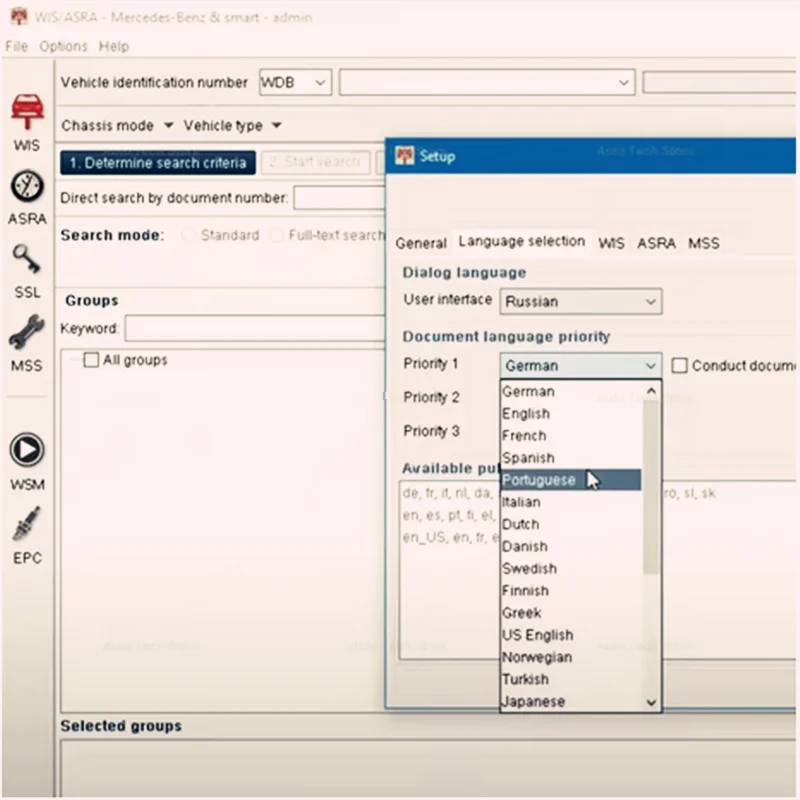Screen dimensions: 800x800
Task: Switch to the General tab
Action: click(421, 243)
